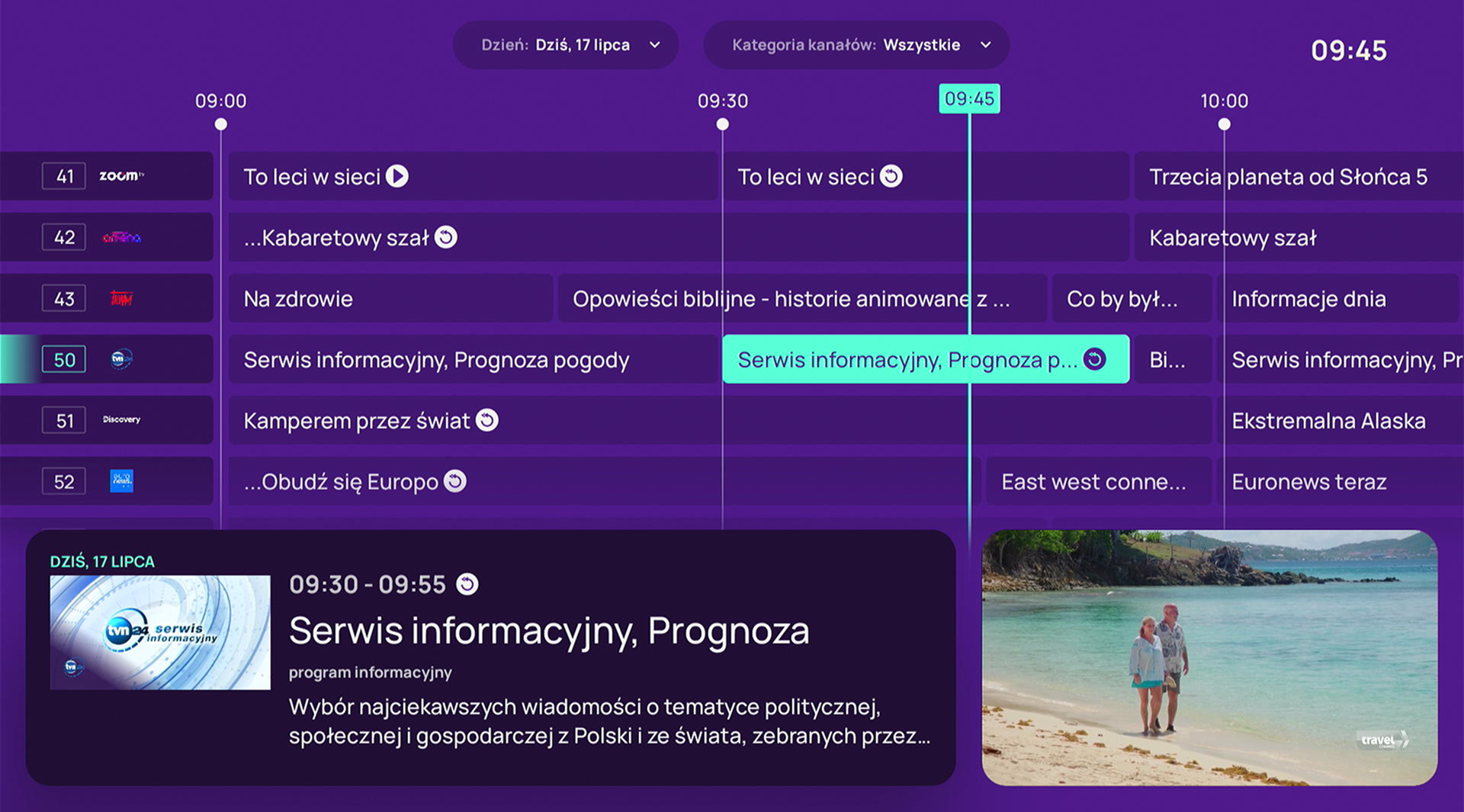This screenshot has width=1464, height=812.
Task: Click play icon on first To leci w sieci
Action: (x=397, y=176)
